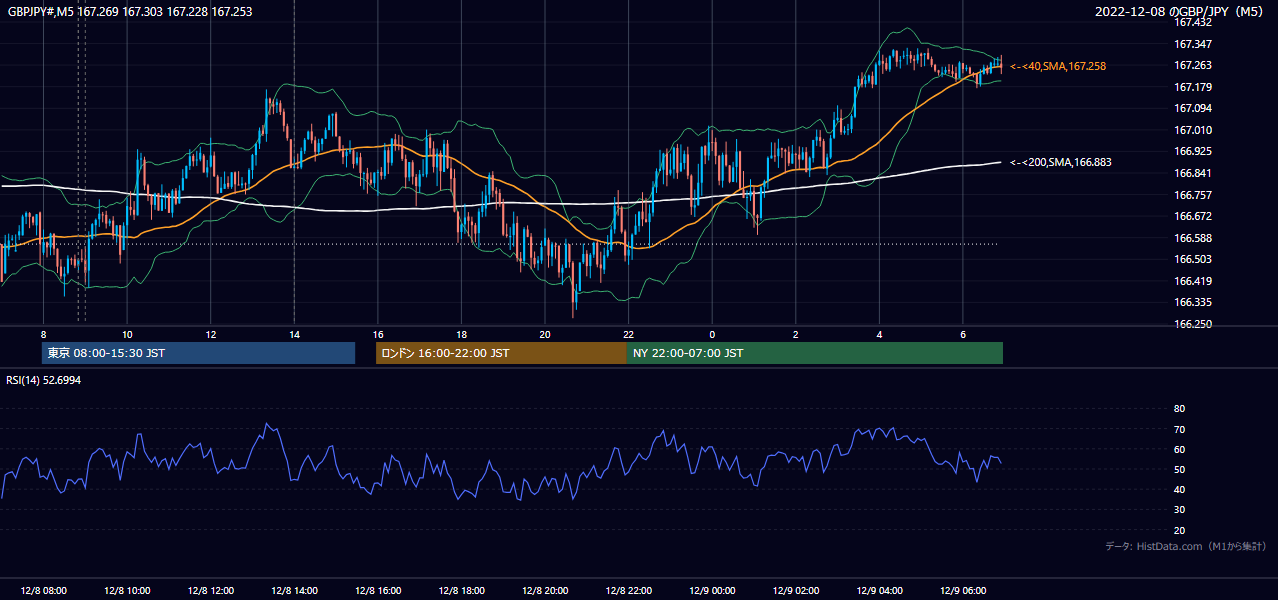The height and width of the screenshot is (600, 1278).
Task: Click the 12/9 00:00 time axis label
Action: click(x=712, y=591)
